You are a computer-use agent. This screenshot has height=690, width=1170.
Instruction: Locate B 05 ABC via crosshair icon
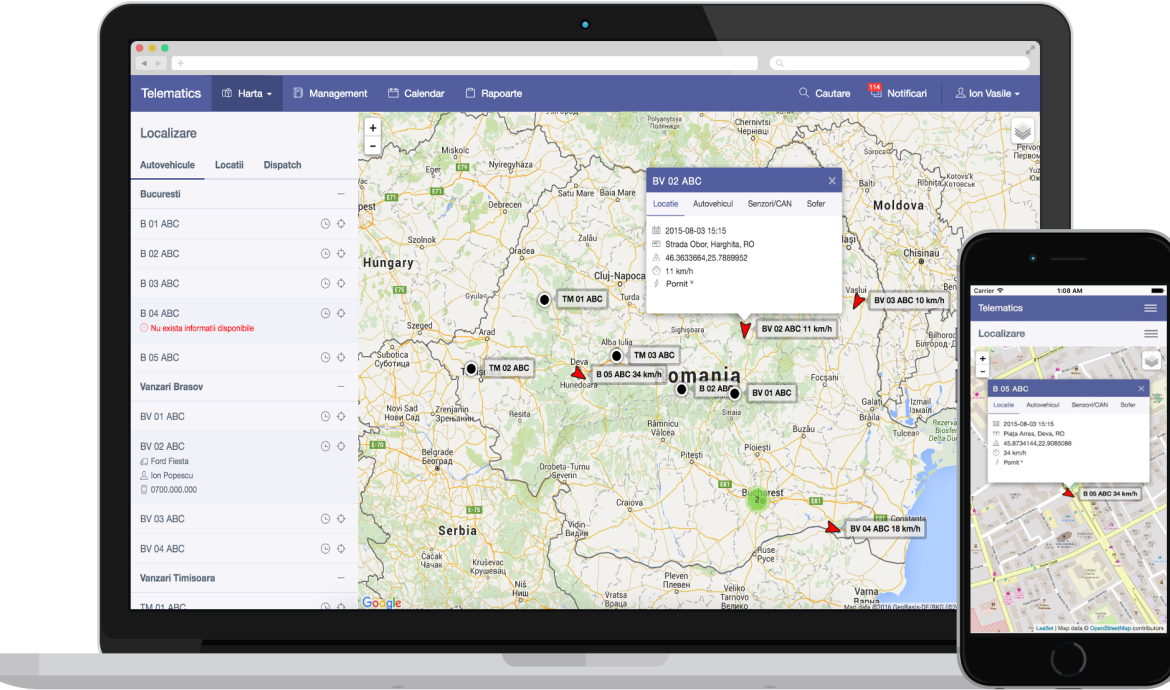pyautogui.click(x=341, y=357)
